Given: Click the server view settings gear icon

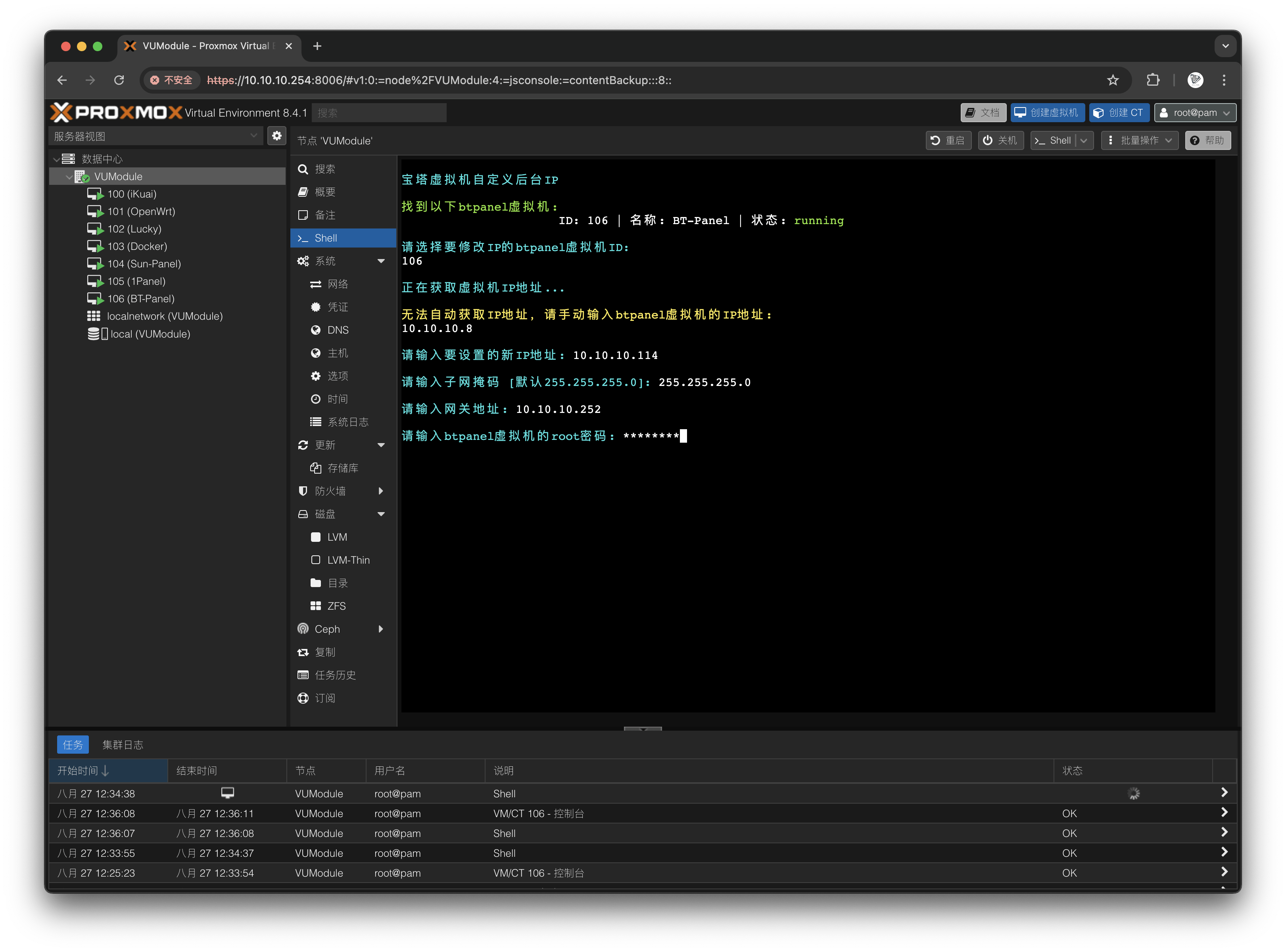Looking at the screenshot, I should [277, 136].
